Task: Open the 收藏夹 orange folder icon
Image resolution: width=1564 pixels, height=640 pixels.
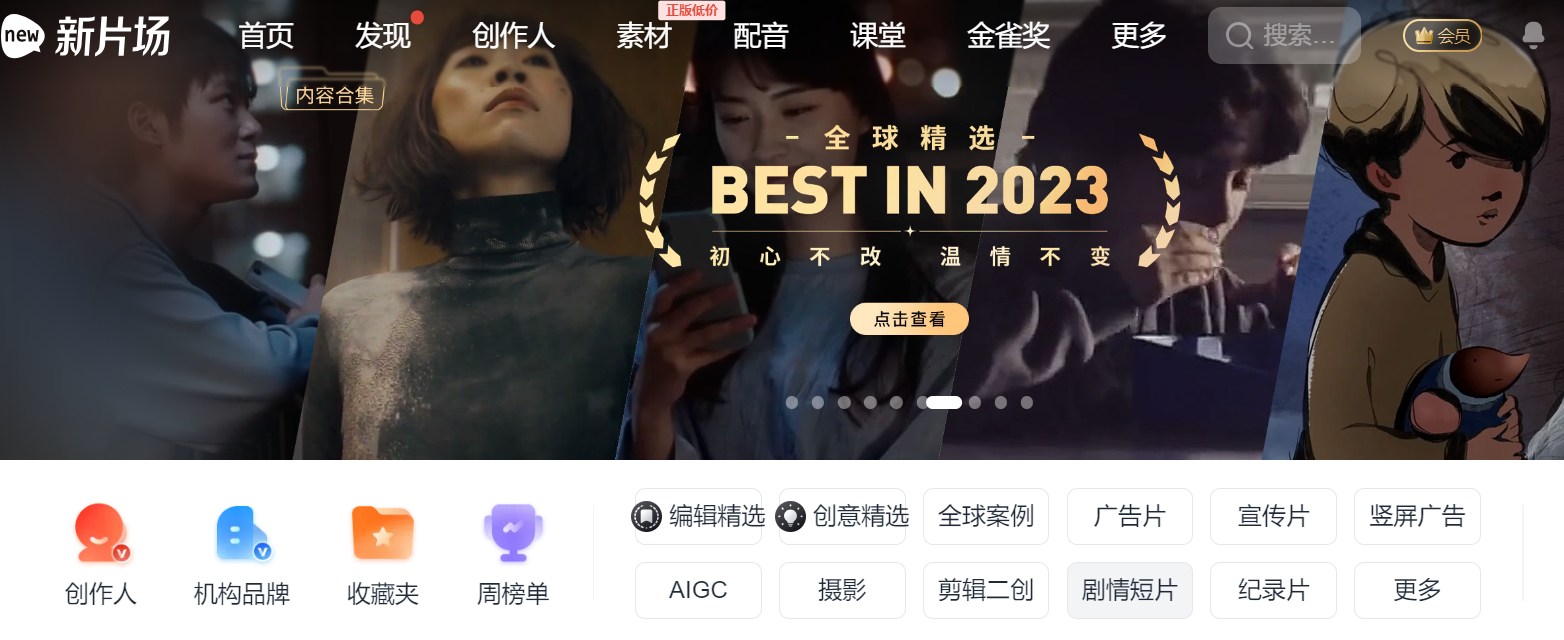Action: (383, 533)
